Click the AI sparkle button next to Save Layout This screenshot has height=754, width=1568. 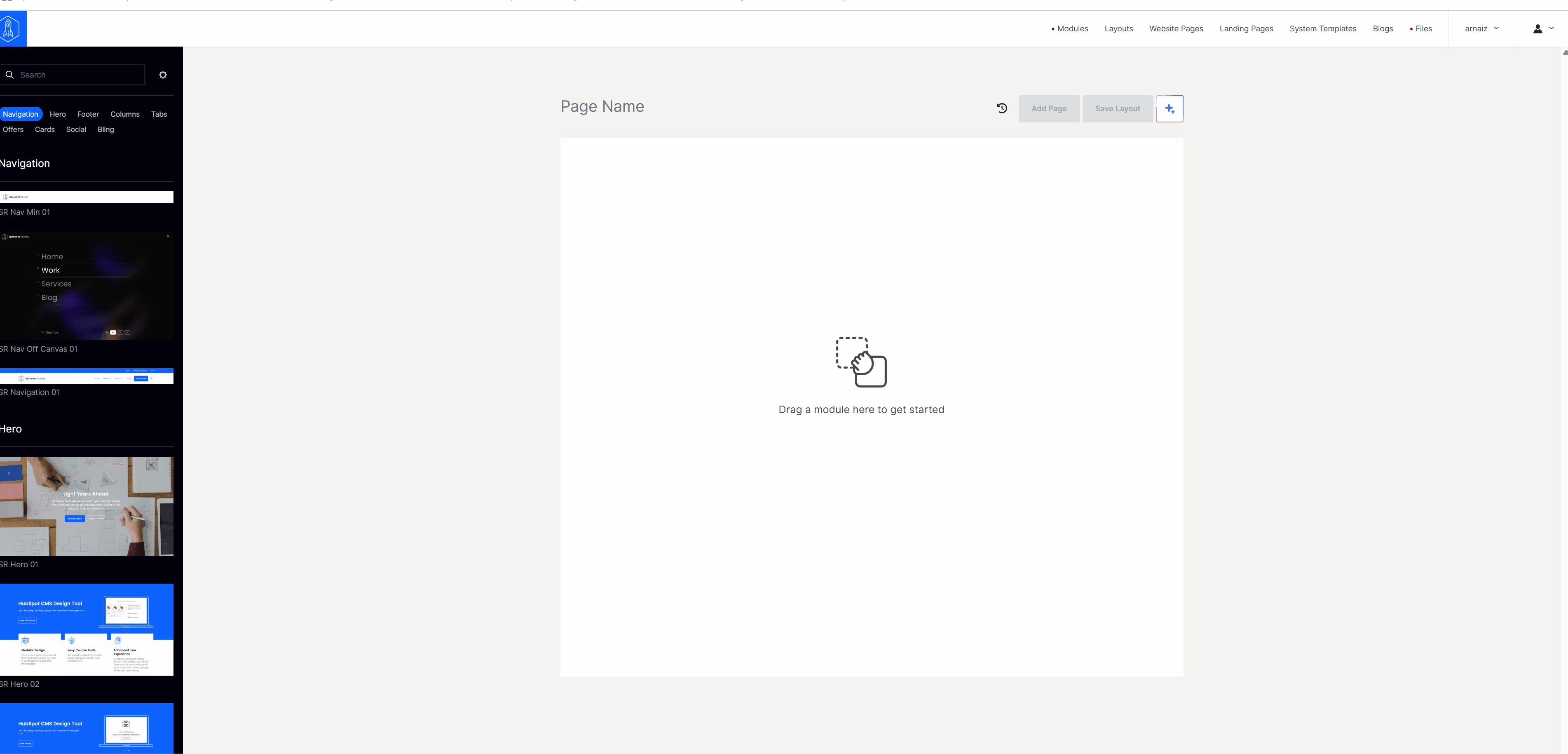(x=1170, y=108)
